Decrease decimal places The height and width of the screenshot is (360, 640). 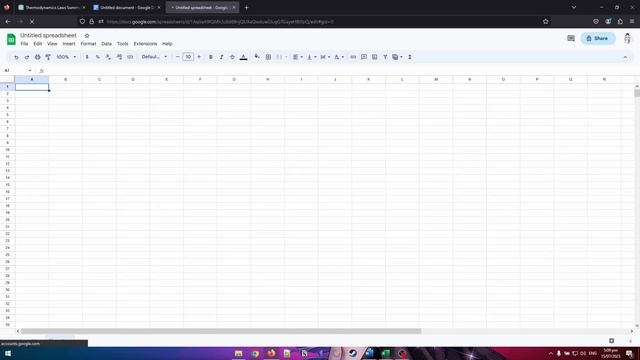point(108,57)
